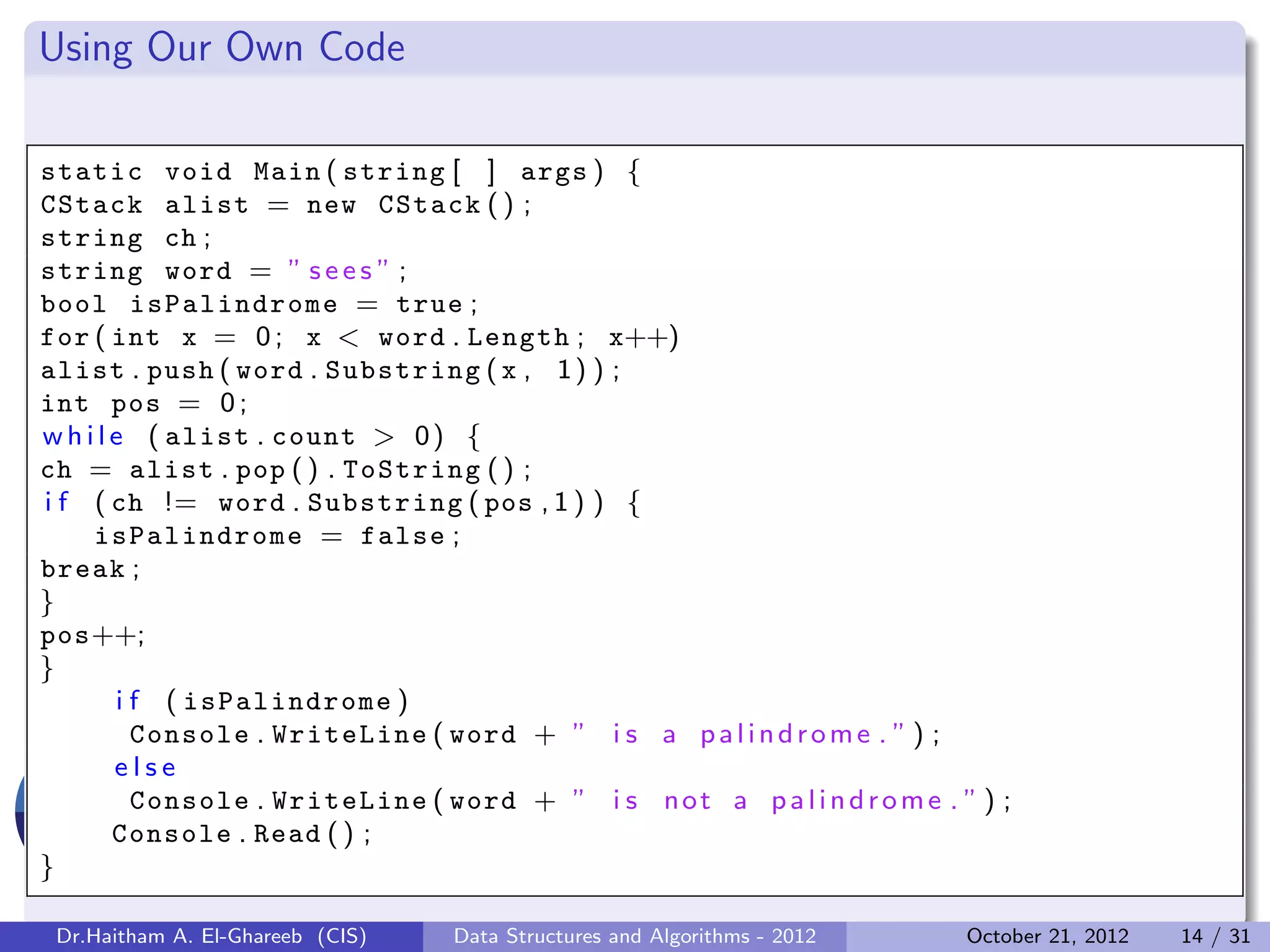Click the line 'isPalindrome = false;'
This screenshot has height=952, width=1270.
coord(277,536)
